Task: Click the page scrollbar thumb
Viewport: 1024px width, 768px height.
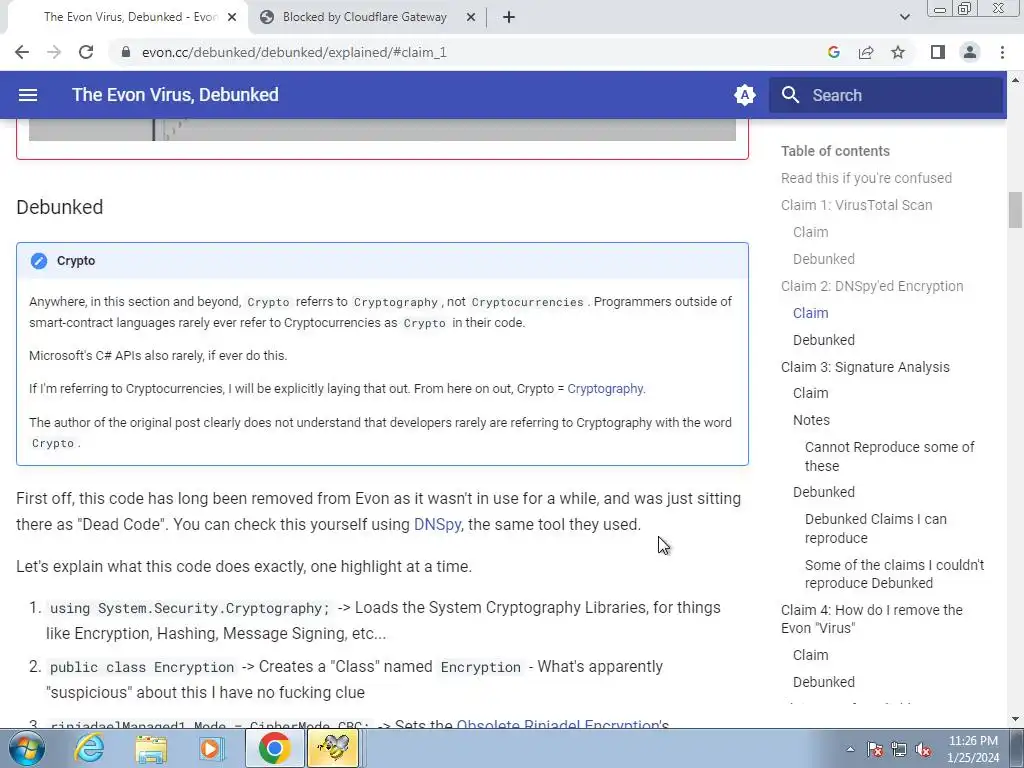Action: coord(1015,210)
